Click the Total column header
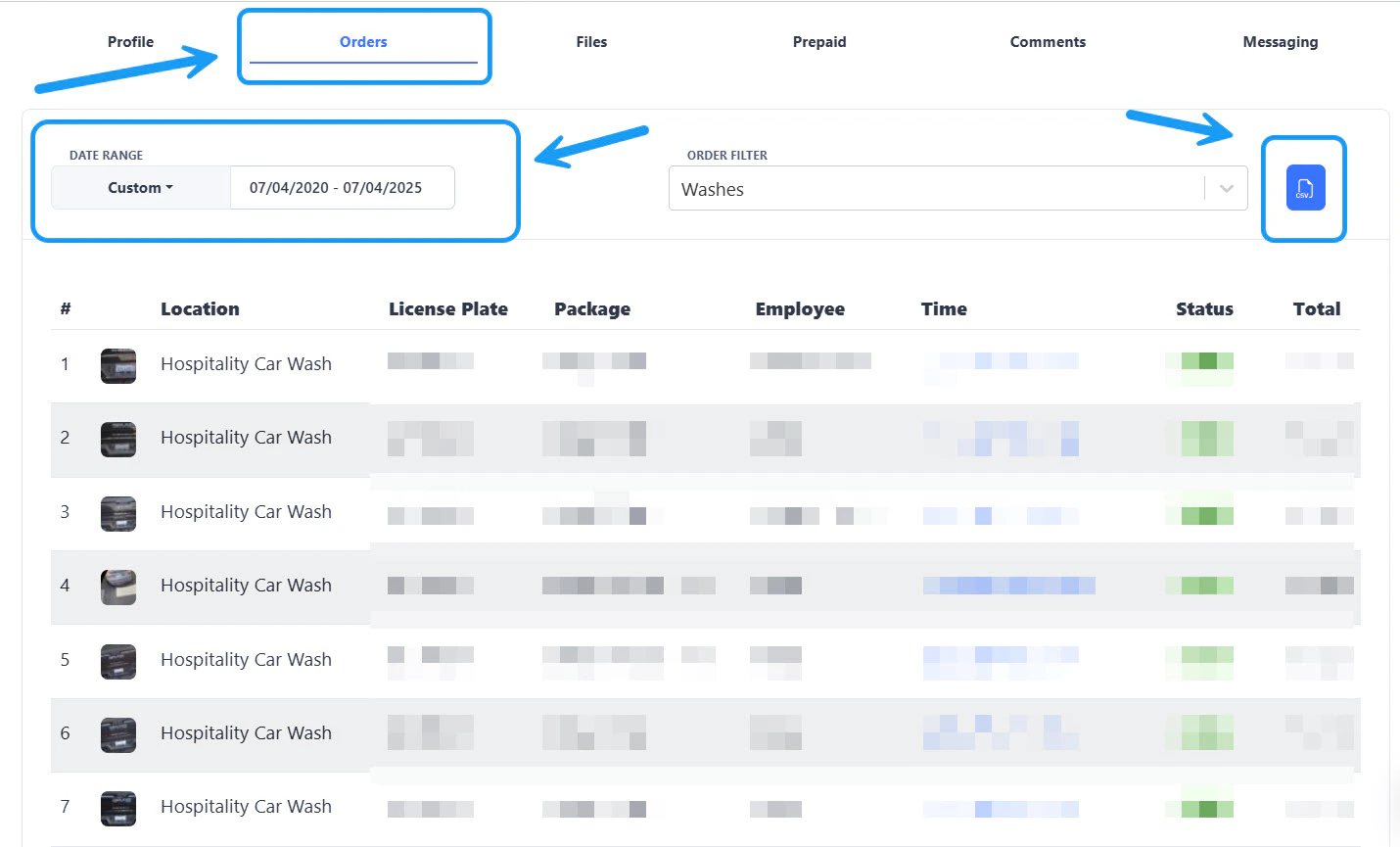The image size is (1400, 847). 1317,309
